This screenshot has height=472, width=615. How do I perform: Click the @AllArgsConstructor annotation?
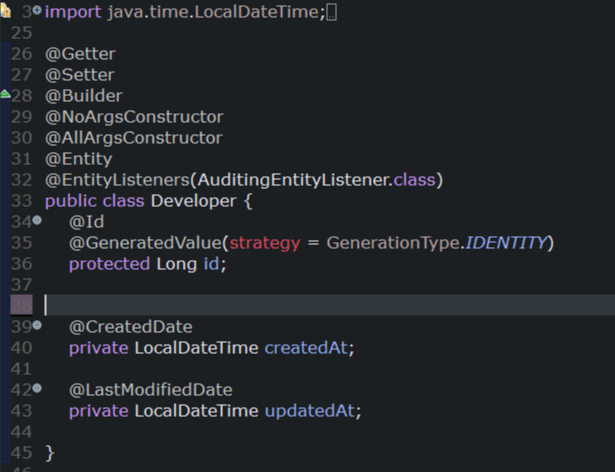pyautogui.click(x=134, y=138)
